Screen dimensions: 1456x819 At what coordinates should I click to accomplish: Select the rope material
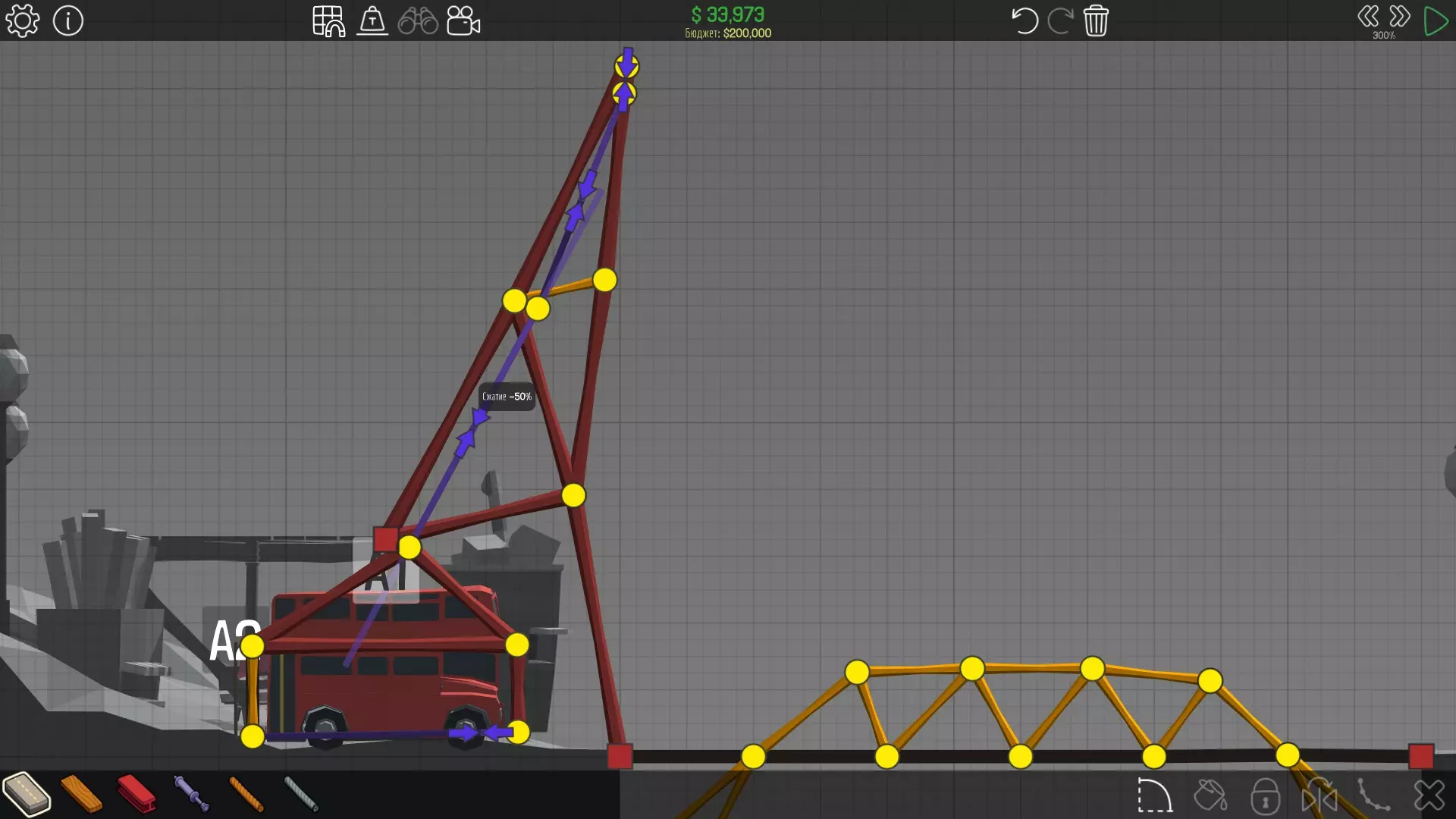click(x=246, y=794)
